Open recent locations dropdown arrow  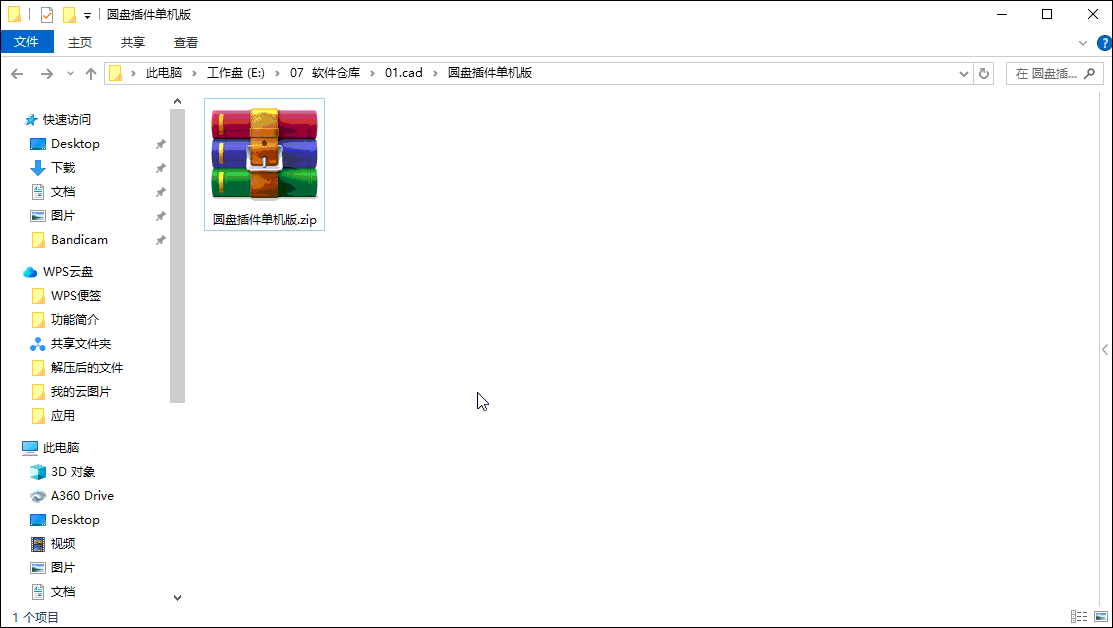(x=70, y=74)
